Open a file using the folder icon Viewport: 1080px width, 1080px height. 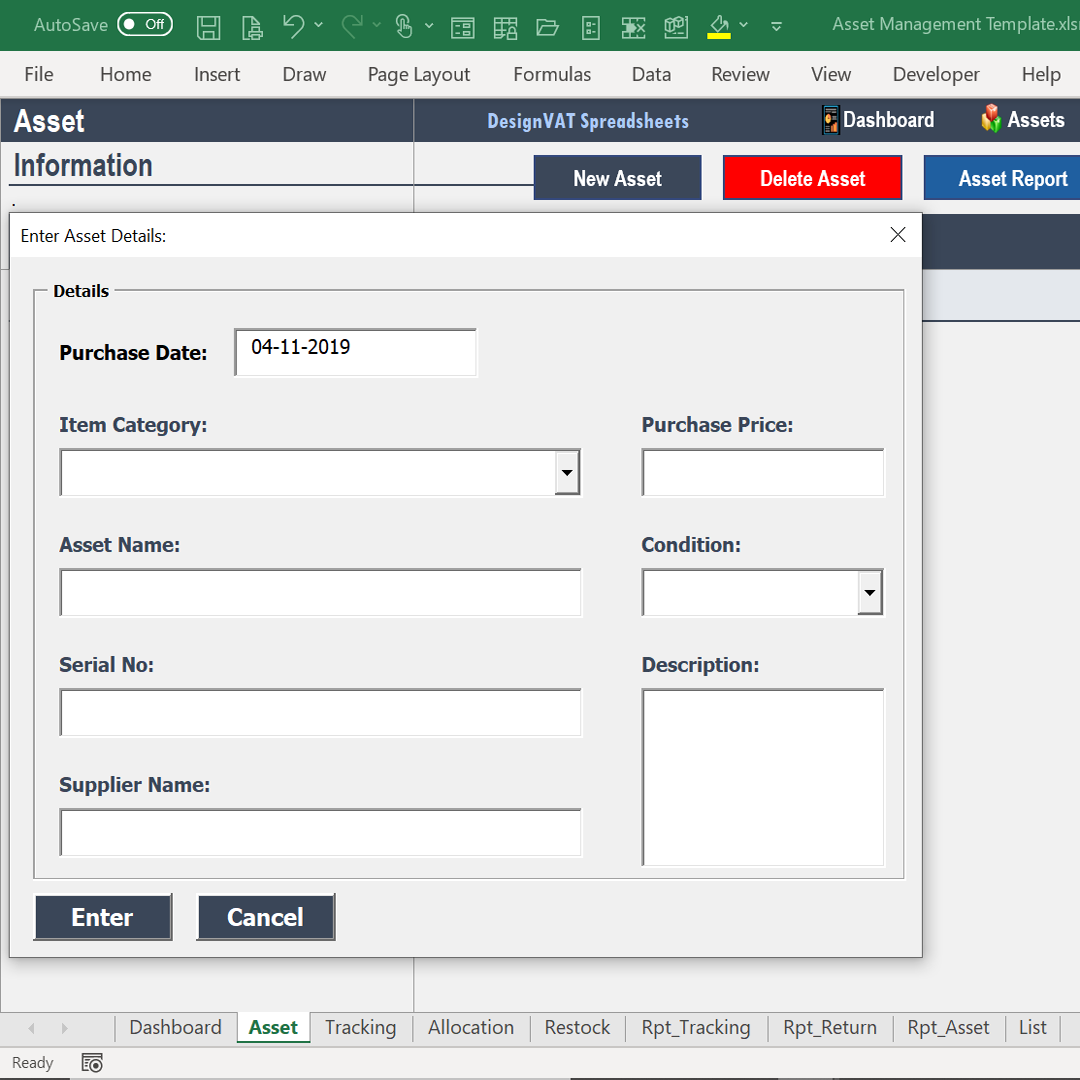click(547, 27)
